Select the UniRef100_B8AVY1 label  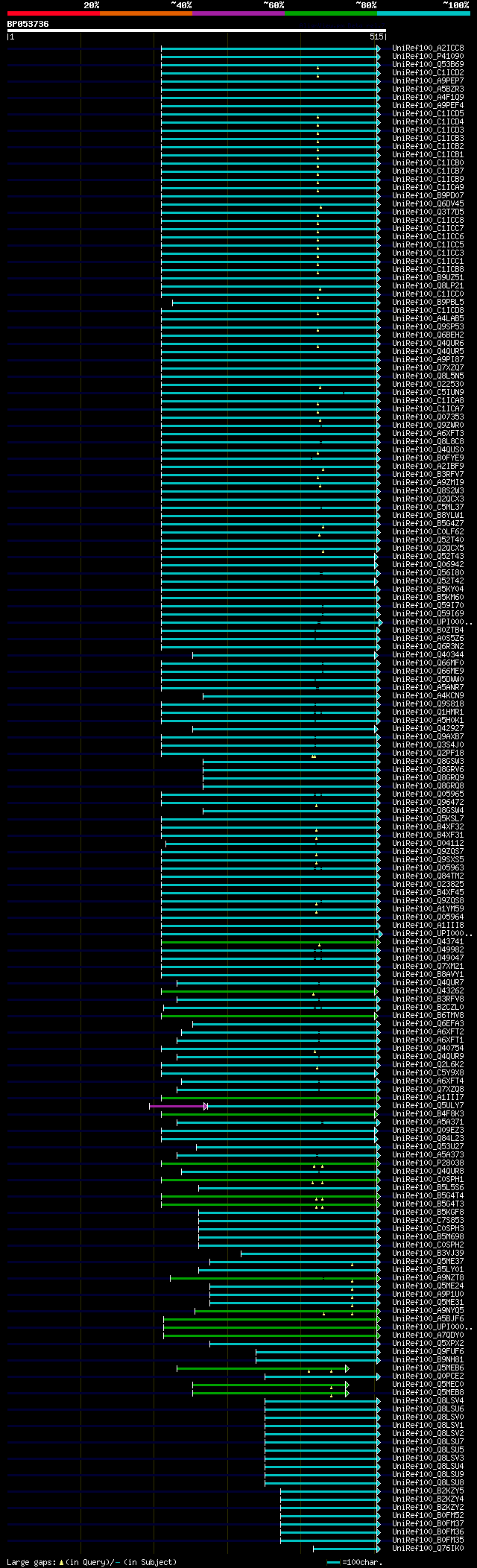(428, 974)
